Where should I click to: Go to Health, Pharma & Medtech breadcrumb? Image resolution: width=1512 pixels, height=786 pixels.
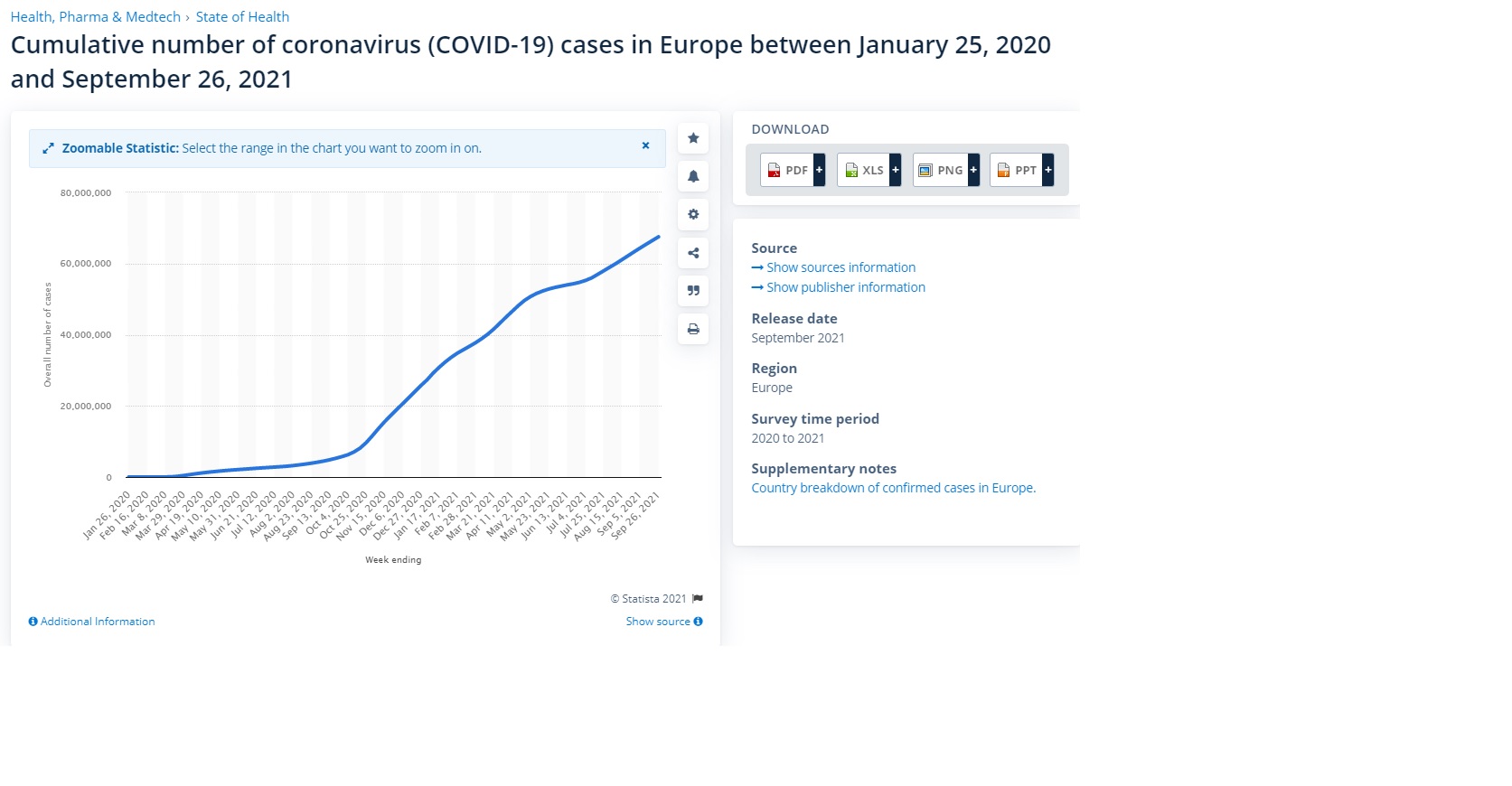click(95, 17)
